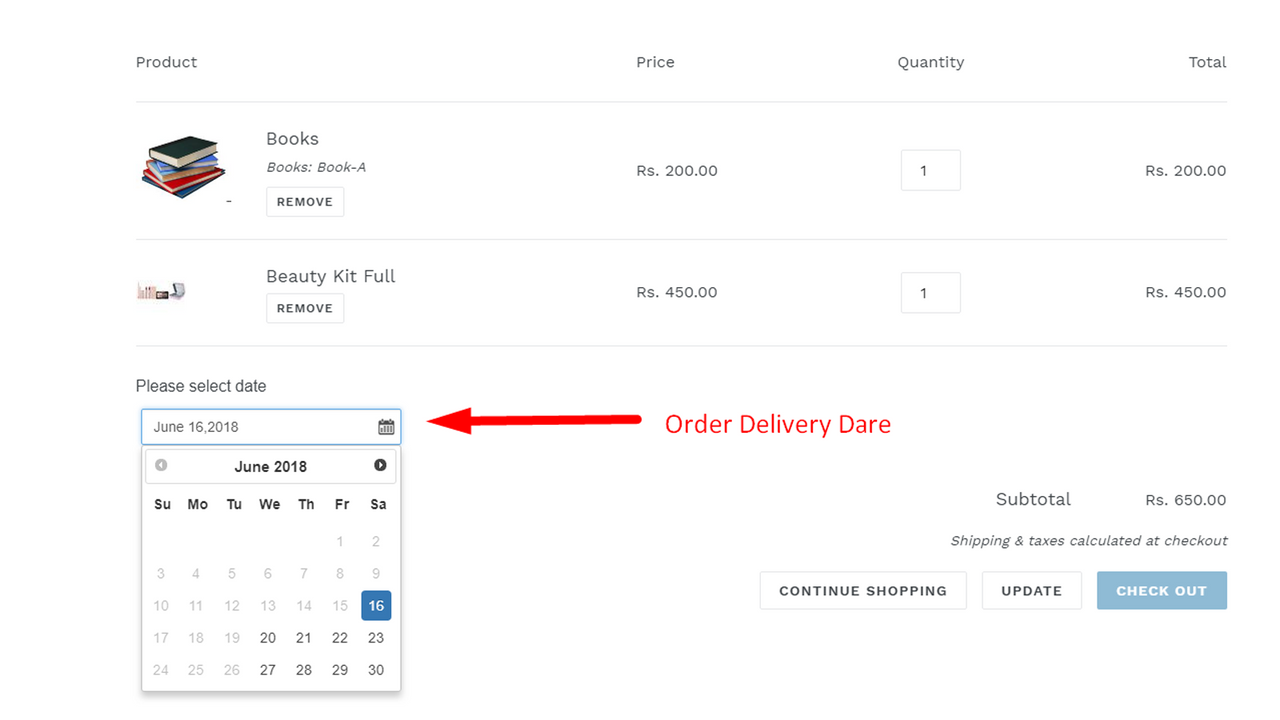Click Continue Shopping button
The image size is (1280, 720).
[x=863, y=591]
